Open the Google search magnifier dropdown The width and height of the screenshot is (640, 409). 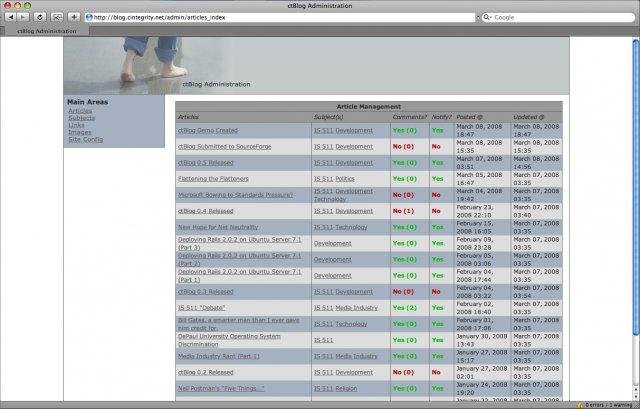click(x=487, y=17)
